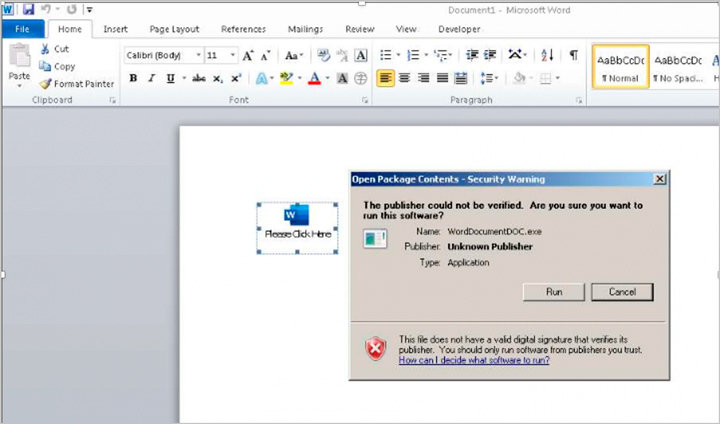Add a character border to the text

tap(361, 56)
